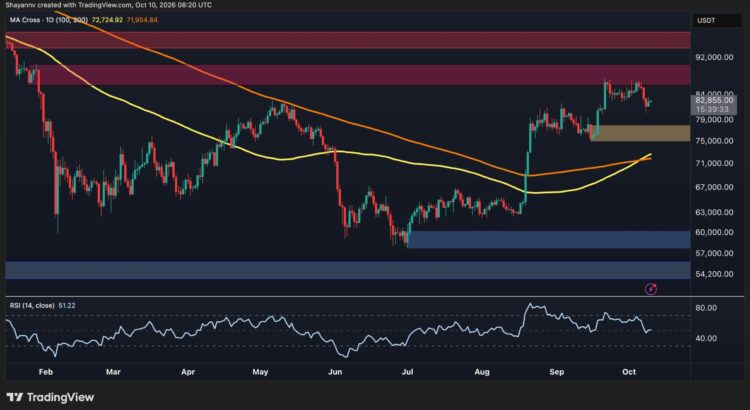Viewport: 750px width, 410px height.
Task: Click the Apr date axis label
Action: point(189,372)
